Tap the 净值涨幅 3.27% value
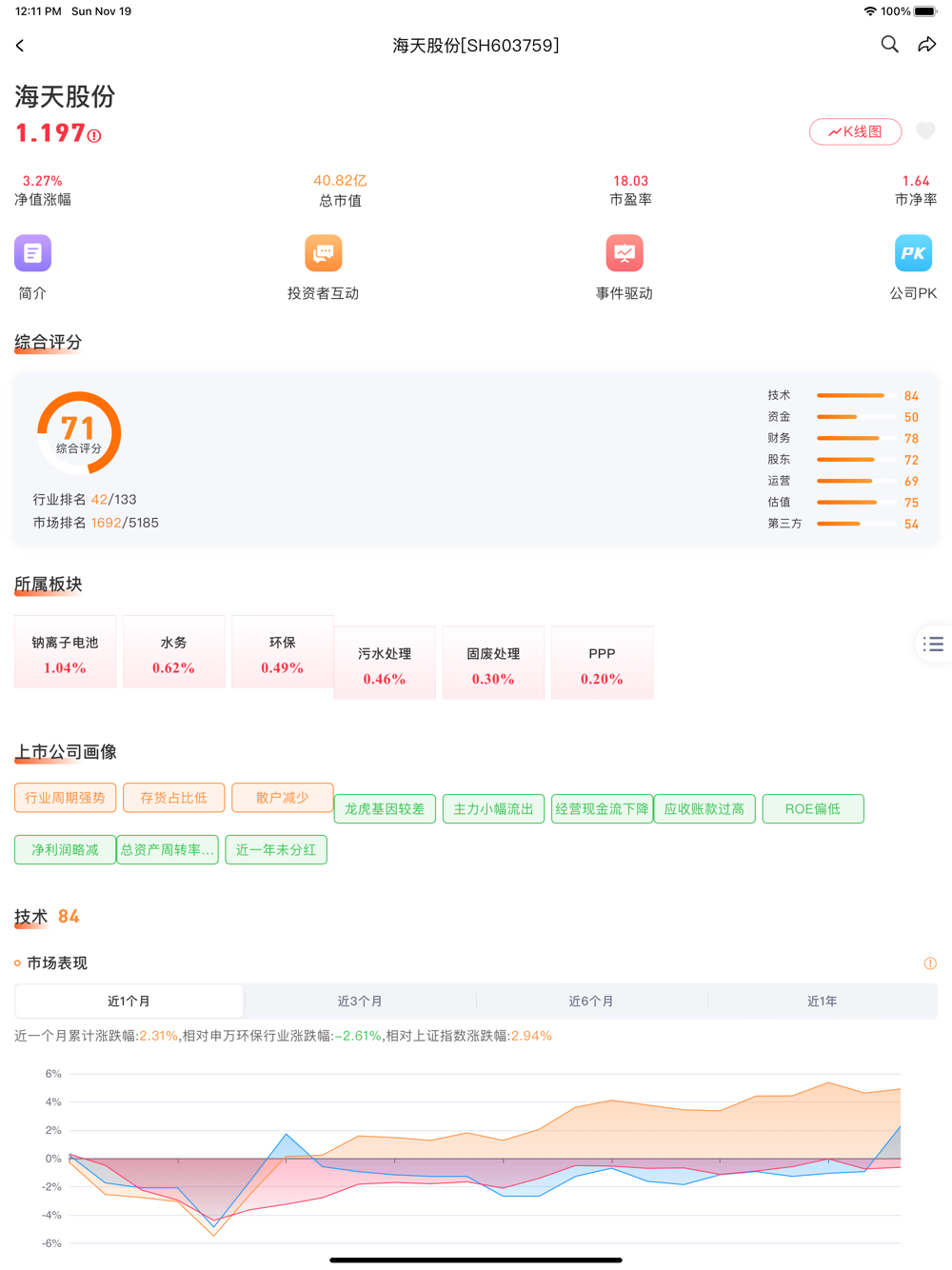 42,181
